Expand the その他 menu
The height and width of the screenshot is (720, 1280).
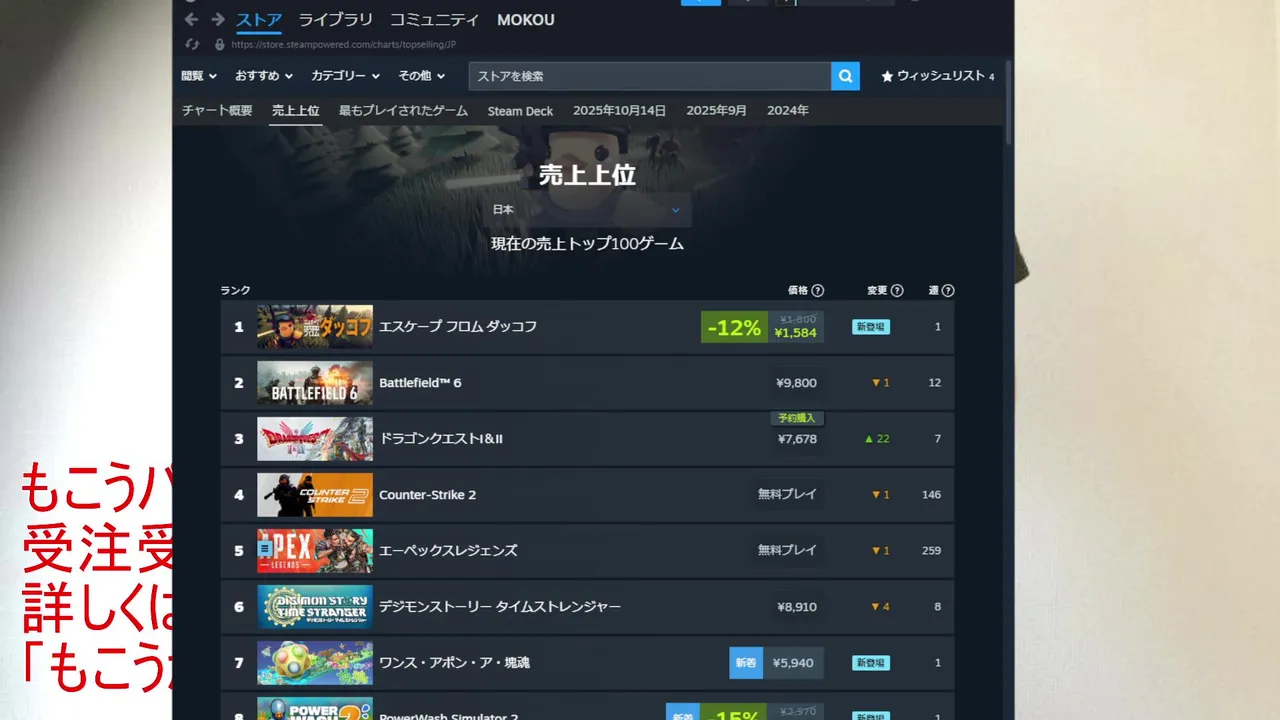pos(421,76)
